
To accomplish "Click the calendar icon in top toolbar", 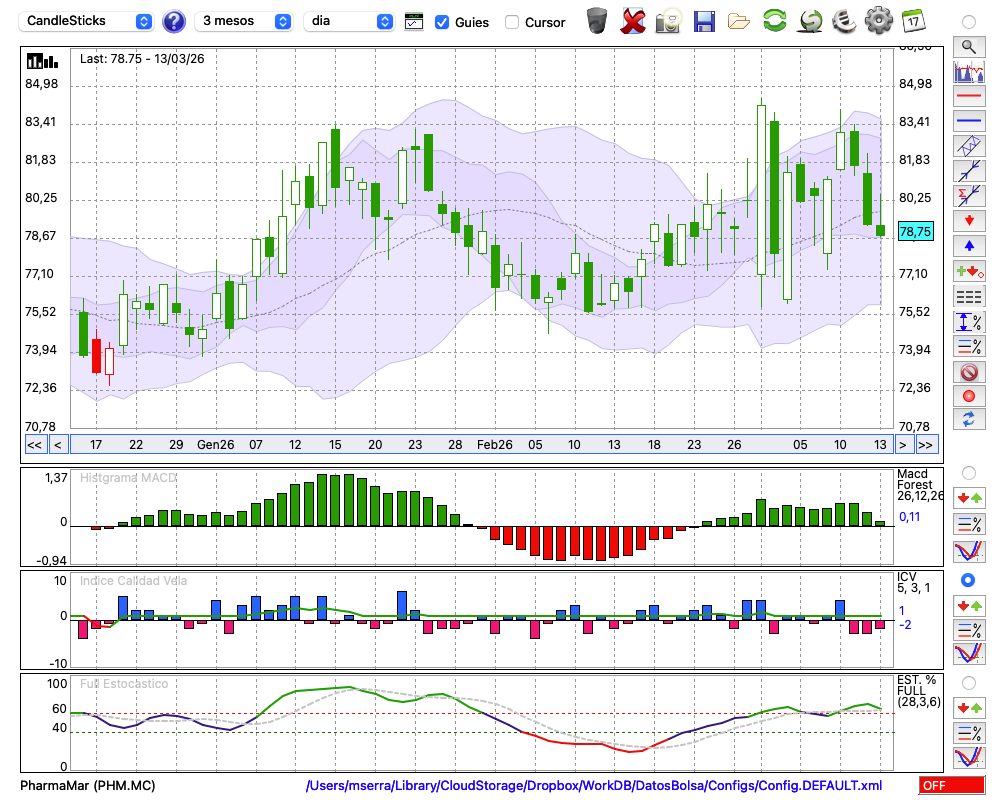I will [912, 20].
